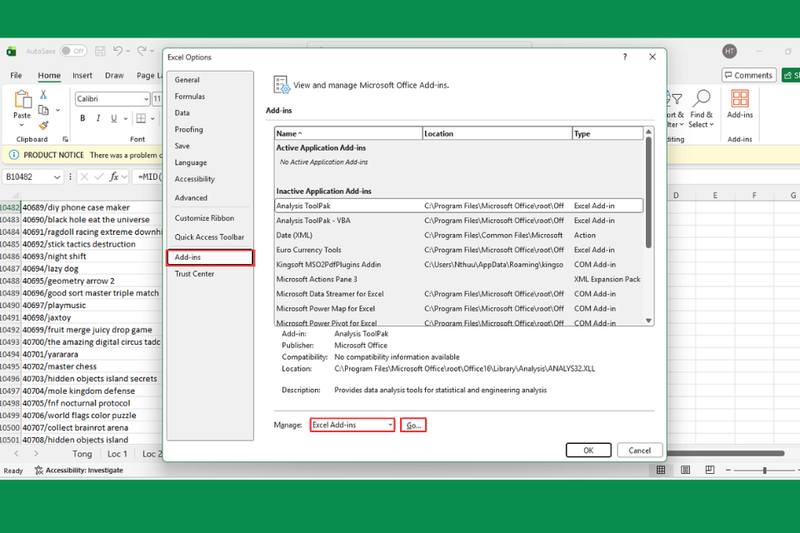The height and width of the screenshot is (533, 800).
Task: Open the Clipboard dialog launcher
Action: 65,139
